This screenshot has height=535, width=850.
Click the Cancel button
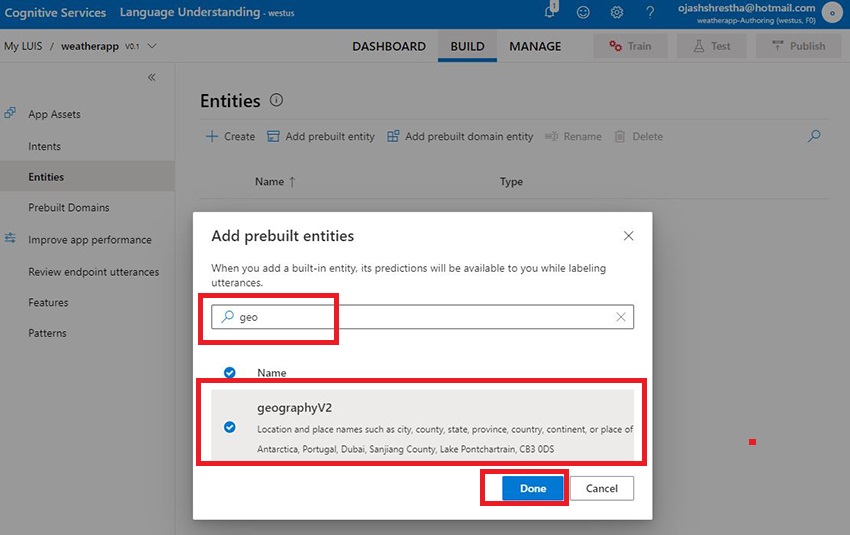[602, 488]
